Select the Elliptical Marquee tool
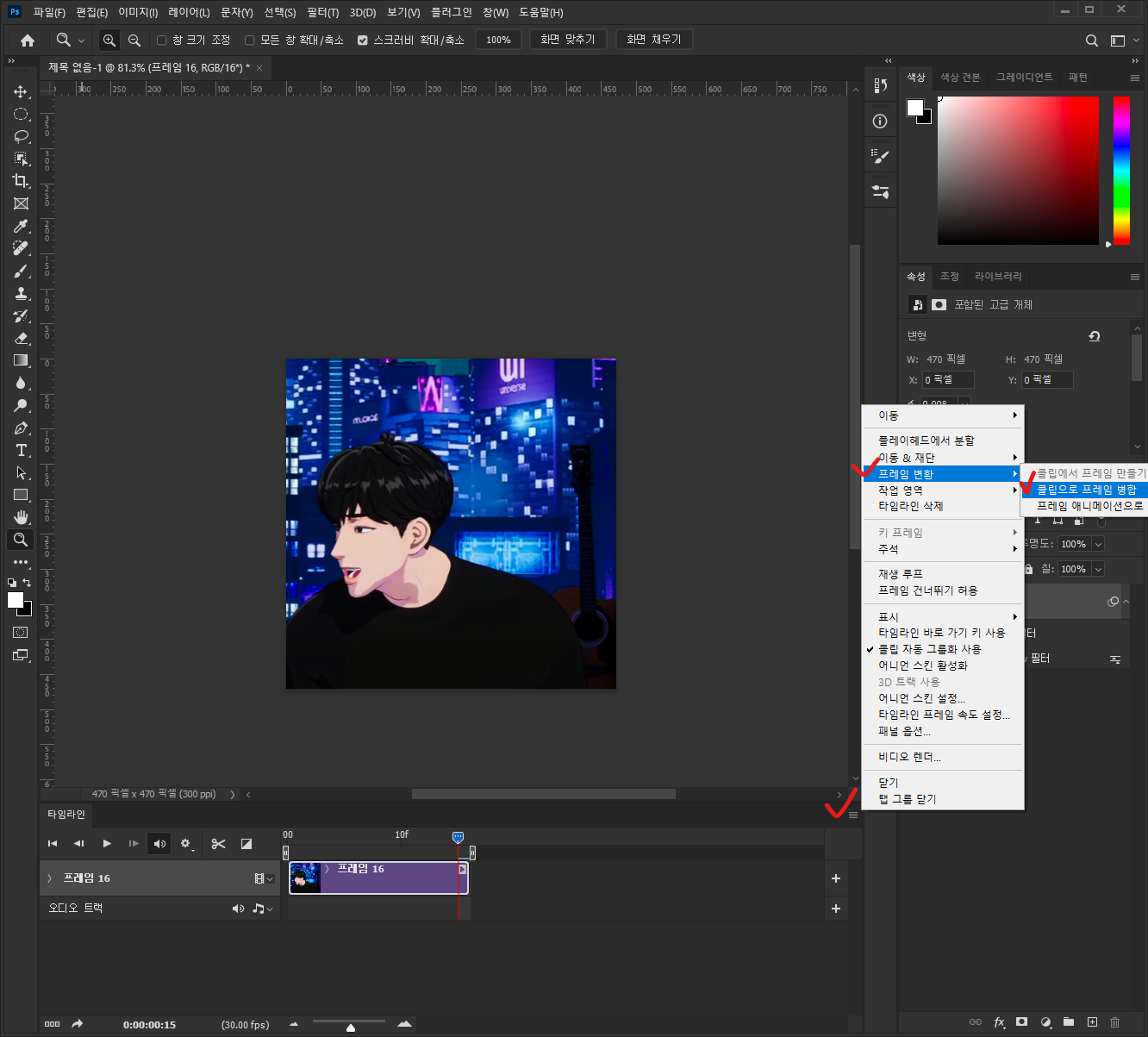1148x1037 pixels. (x=21, y=114)
